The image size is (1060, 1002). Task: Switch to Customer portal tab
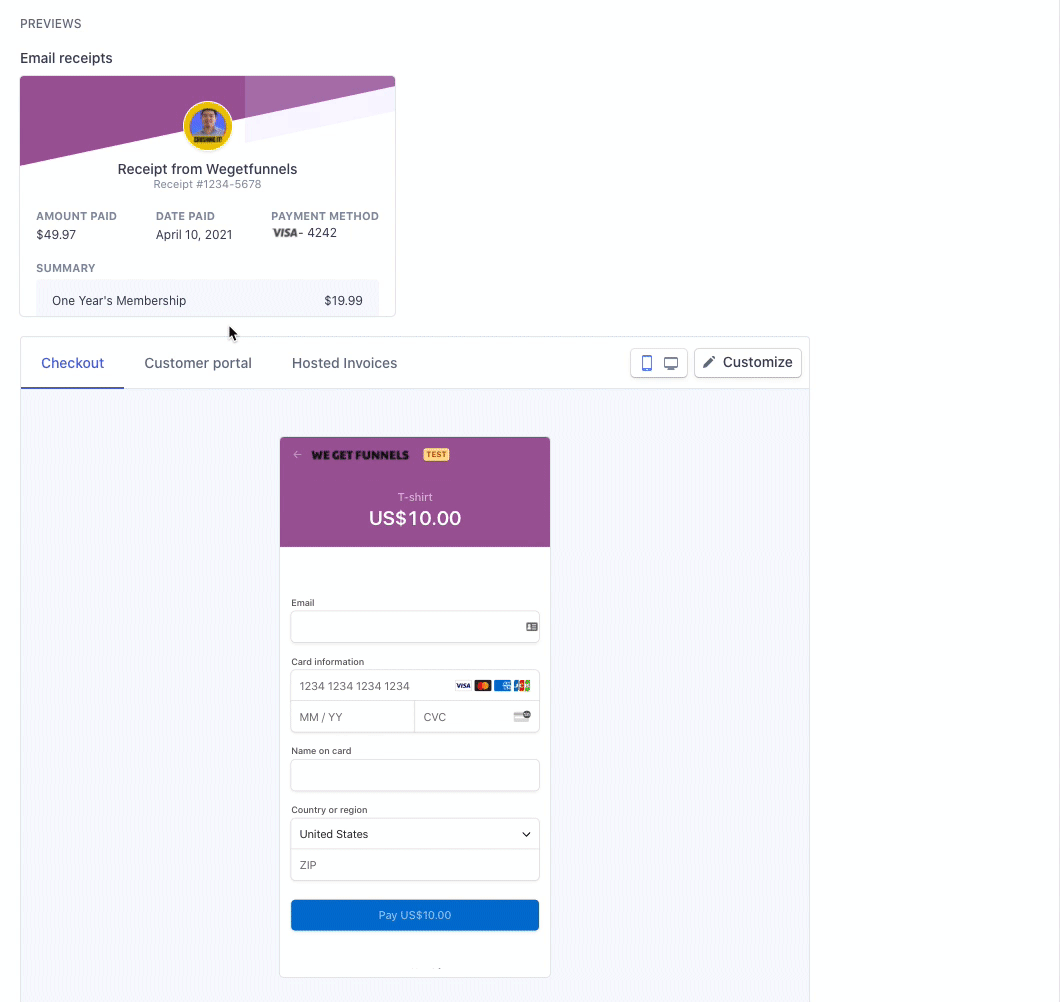198,363
